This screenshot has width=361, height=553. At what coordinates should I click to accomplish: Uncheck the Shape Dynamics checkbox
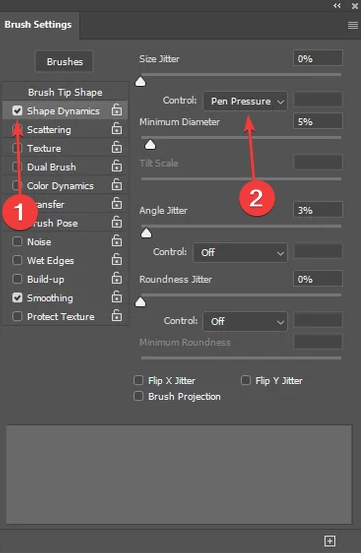(x=17, y=111)
